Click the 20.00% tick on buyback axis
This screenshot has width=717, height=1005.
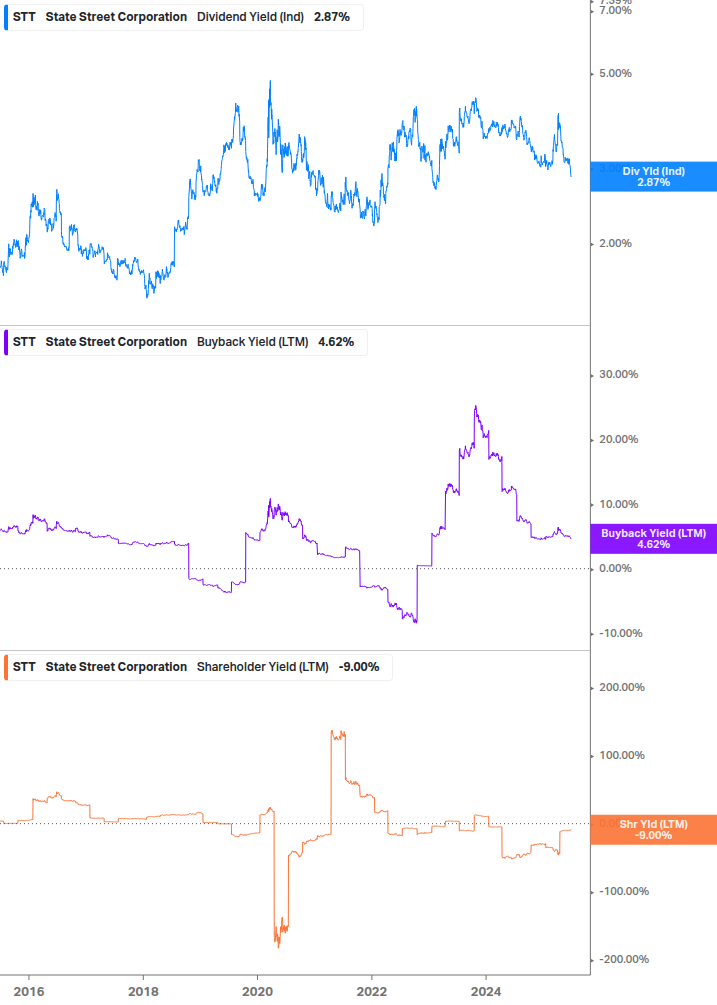tap(618, 440)
